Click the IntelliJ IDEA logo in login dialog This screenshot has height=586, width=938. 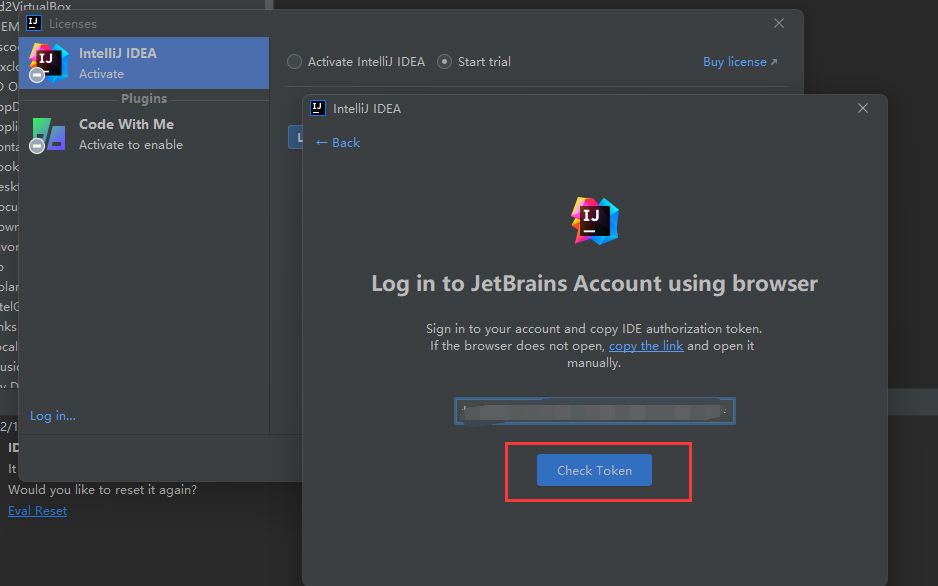click(594, 221)
